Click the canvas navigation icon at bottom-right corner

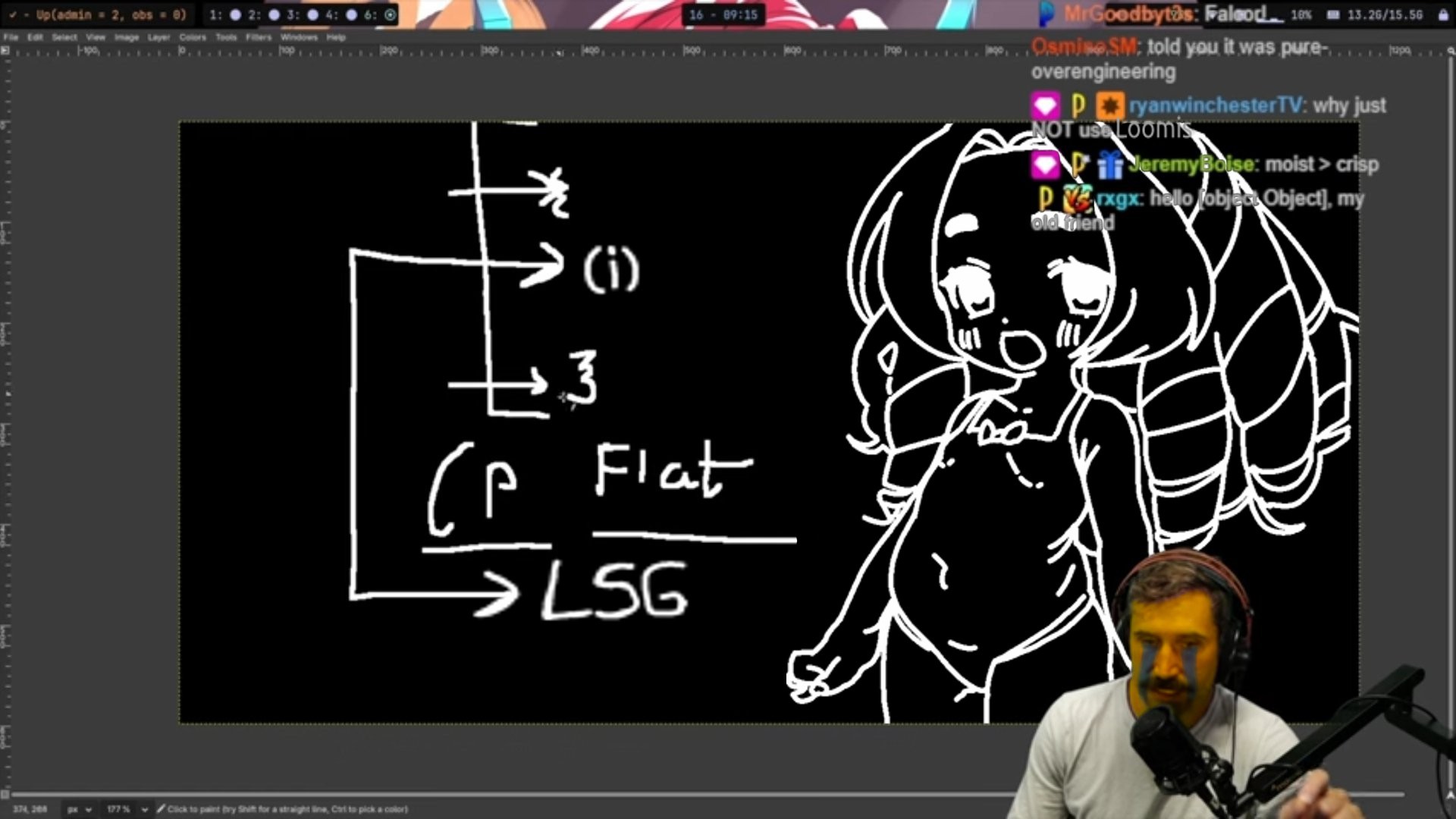coord(1451,794)
